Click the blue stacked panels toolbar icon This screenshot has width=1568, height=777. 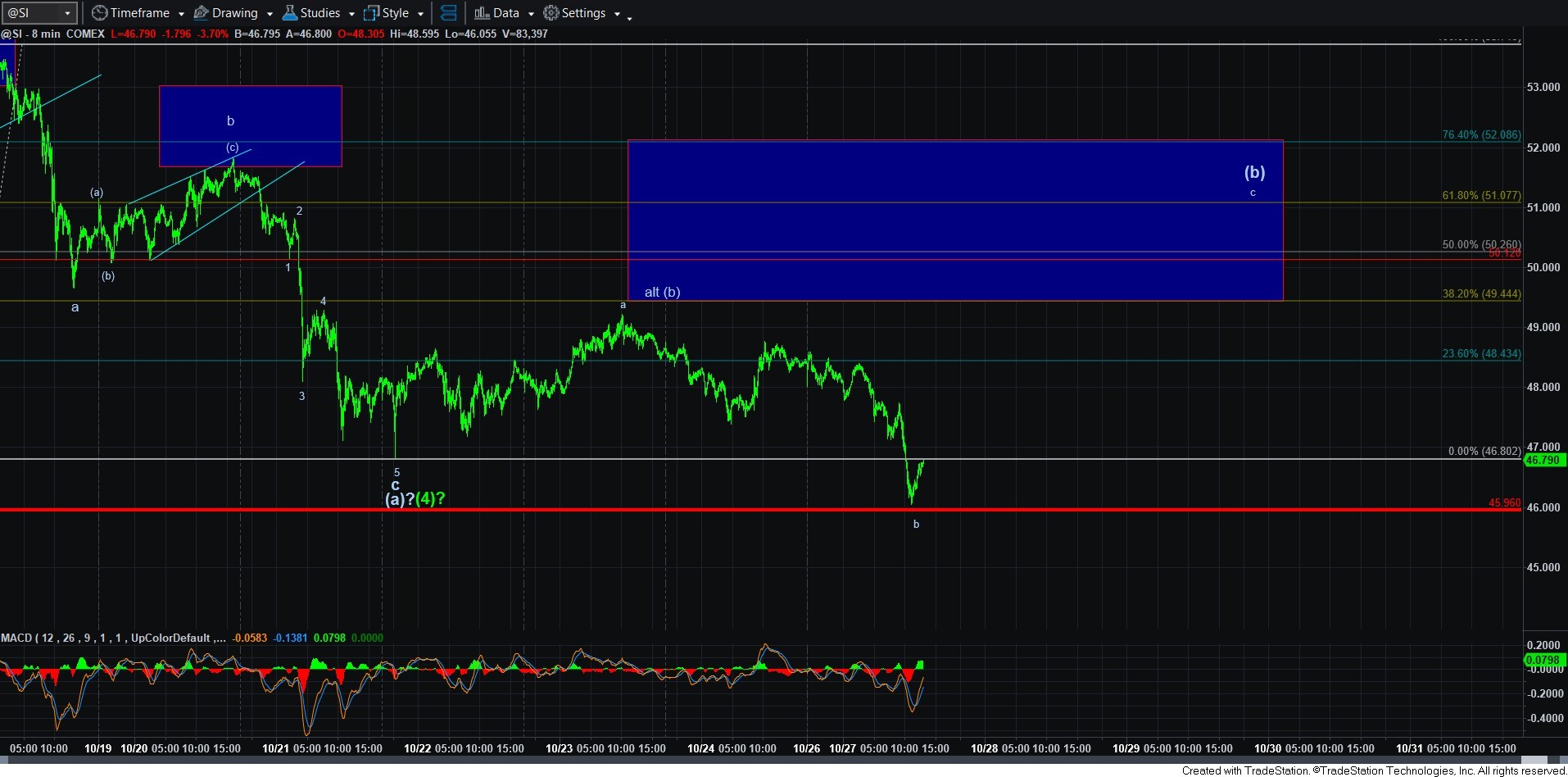click(448, 13)
